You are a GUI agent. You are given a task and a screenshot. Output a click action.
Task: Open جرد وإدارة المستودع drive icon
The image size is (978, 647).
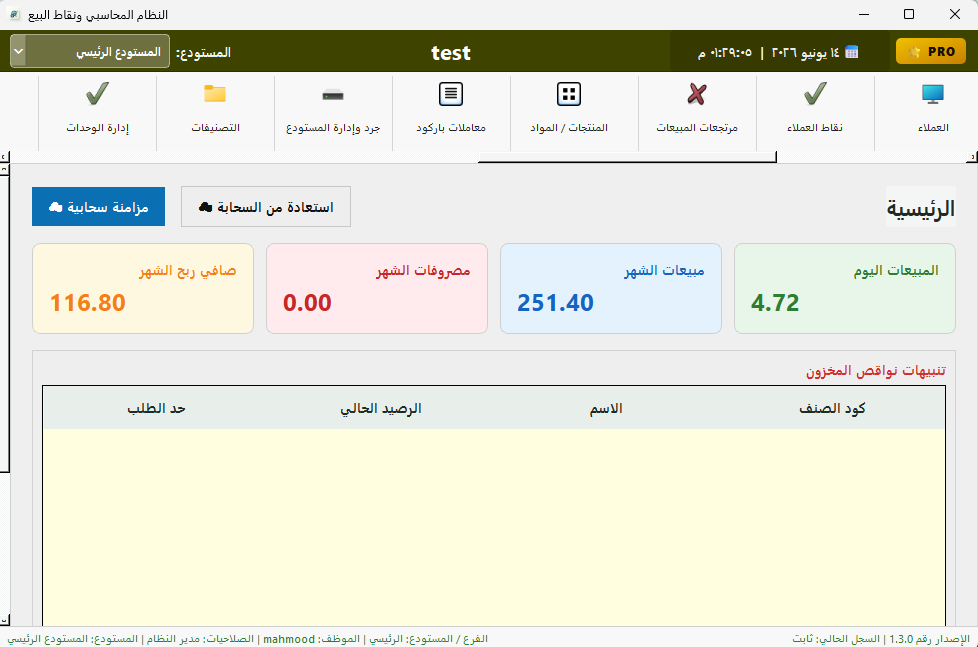[332, 95]
